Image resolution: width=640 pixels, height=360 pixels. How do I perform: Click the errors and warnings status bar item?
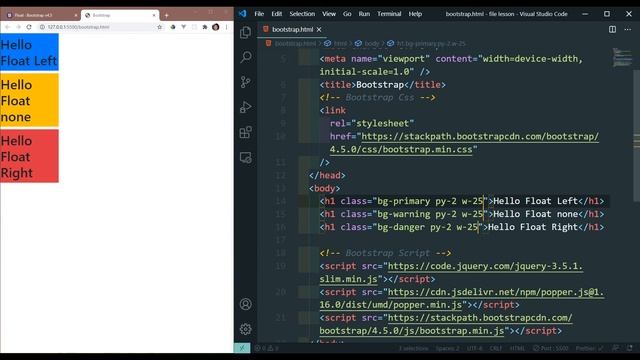267,348
